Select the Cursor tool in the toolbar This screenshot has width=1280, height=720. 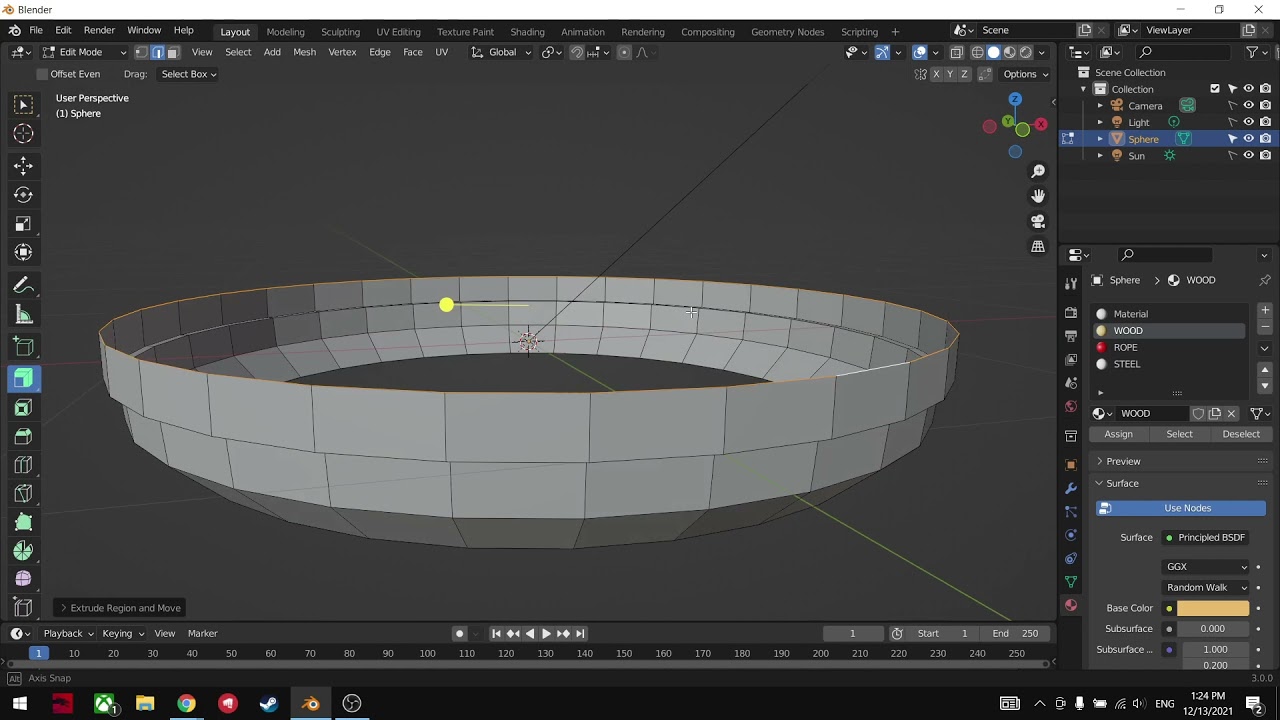coord(23,134)
